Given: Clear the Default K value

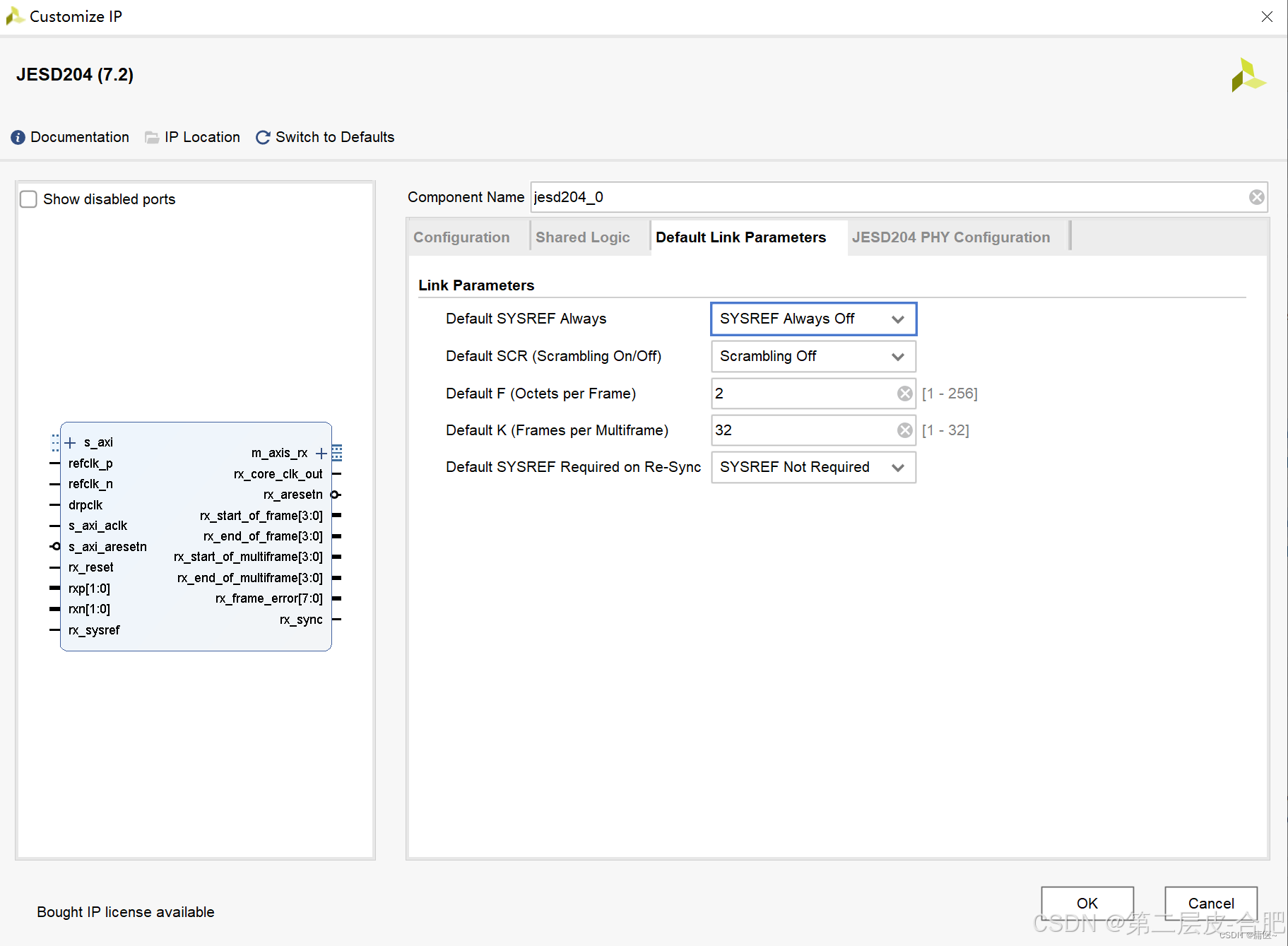Looking at the screenshot, I should 904,430.
